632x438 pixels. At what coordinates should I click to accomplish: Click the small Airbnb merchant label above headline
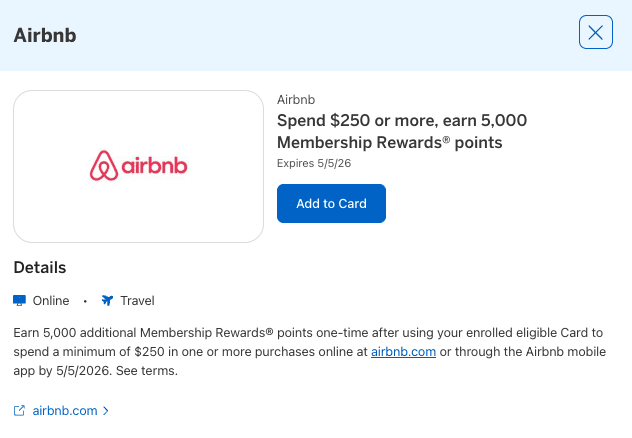(x=295, y=99)
